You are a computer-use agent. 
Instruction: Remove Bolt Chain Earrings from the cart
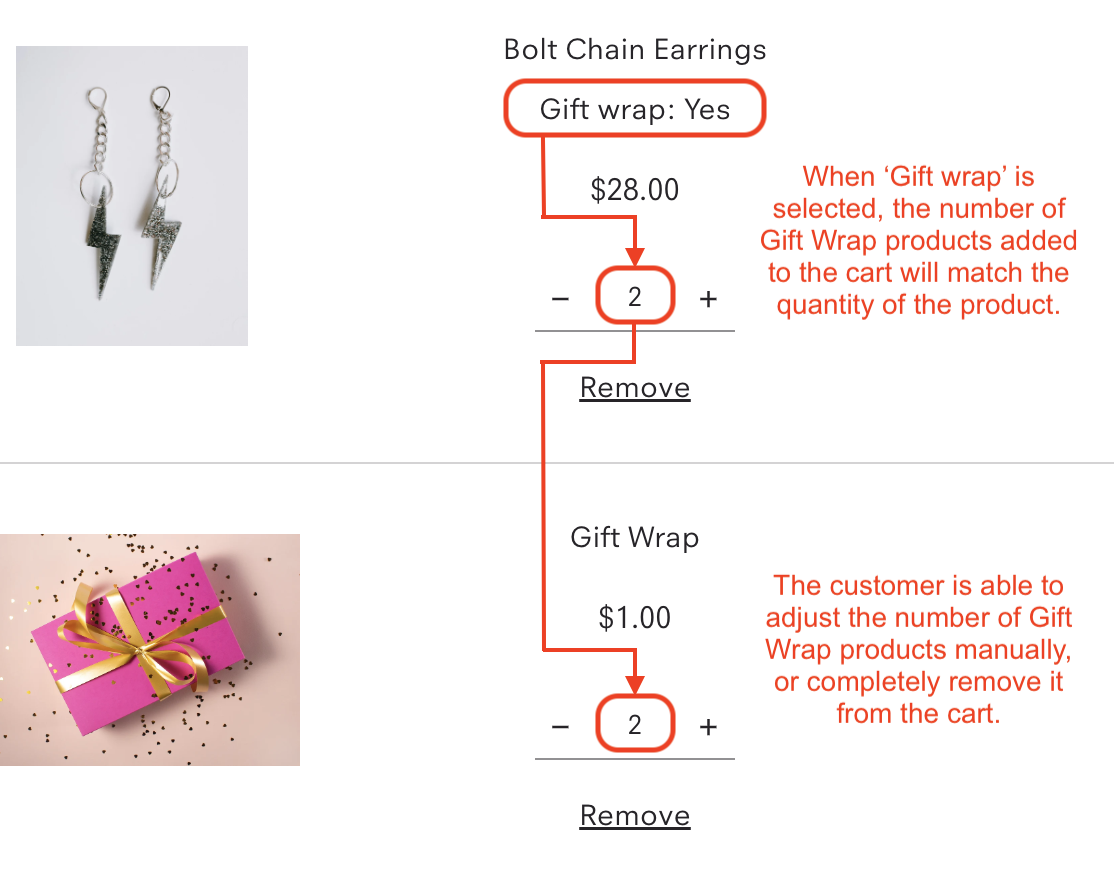coord(634,388)
